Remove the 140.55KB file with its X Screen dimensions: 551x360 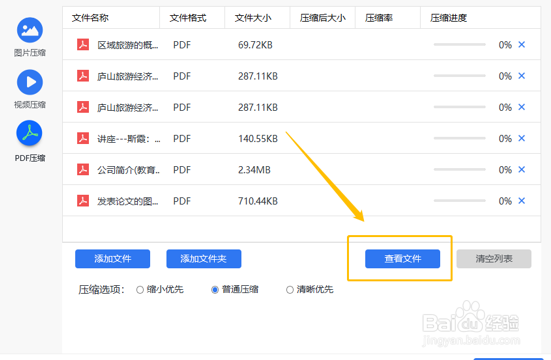click(x=522, y=138)
